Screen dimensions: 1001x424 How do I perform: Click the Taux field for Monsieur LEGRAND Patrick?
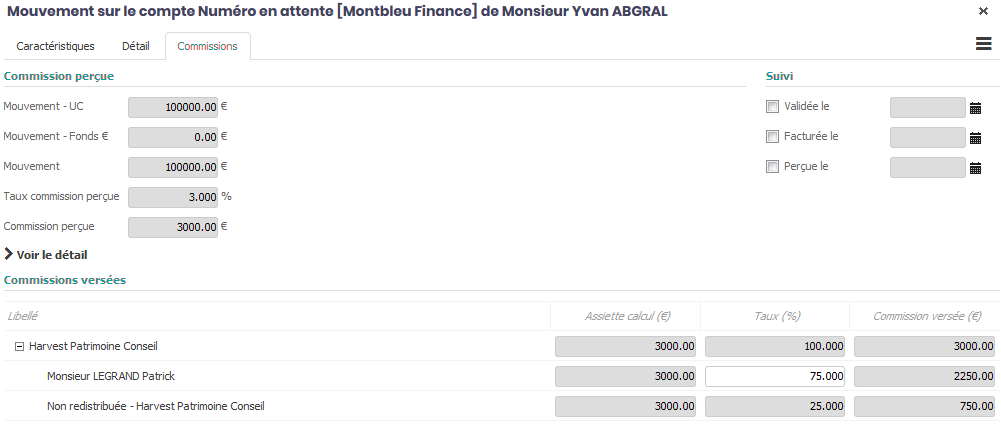pos(775,377)
